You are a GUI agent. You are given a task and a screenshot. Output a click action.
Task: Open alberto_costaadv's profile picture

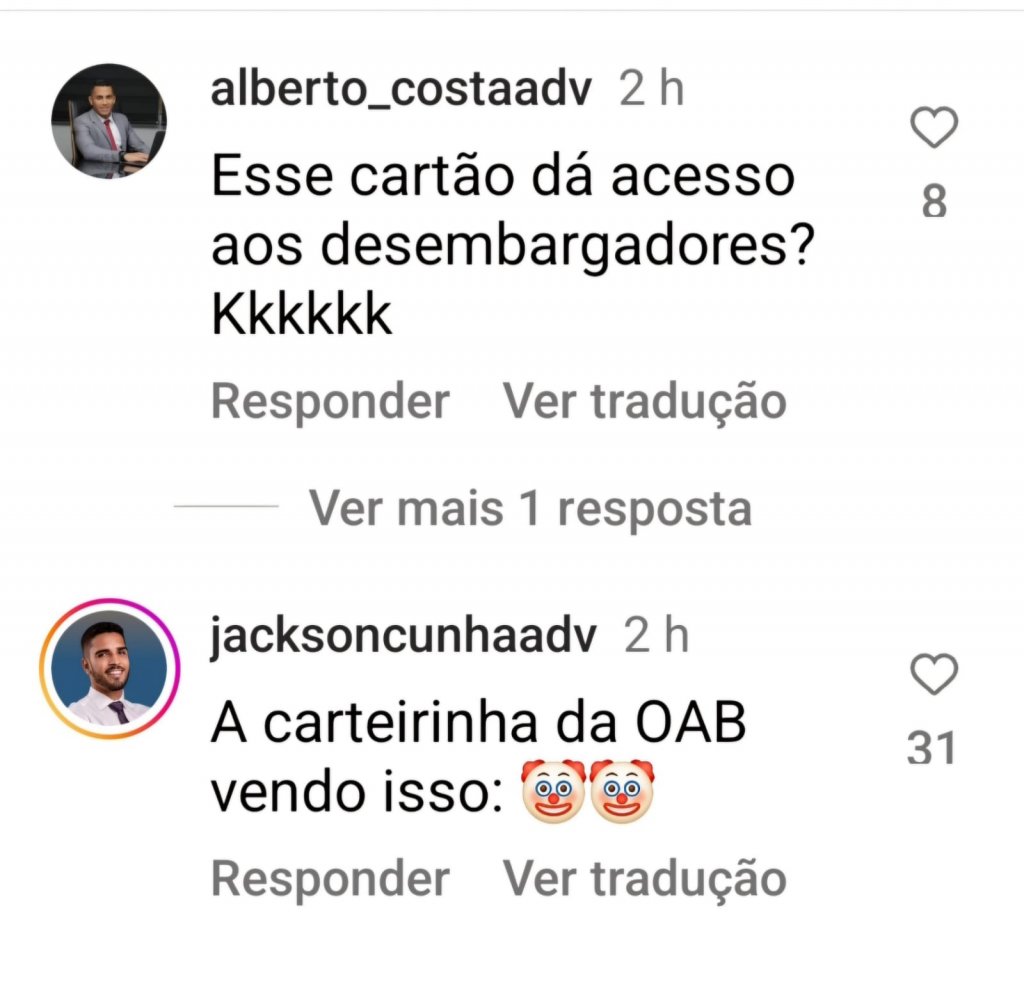click(x=109, y=121)
